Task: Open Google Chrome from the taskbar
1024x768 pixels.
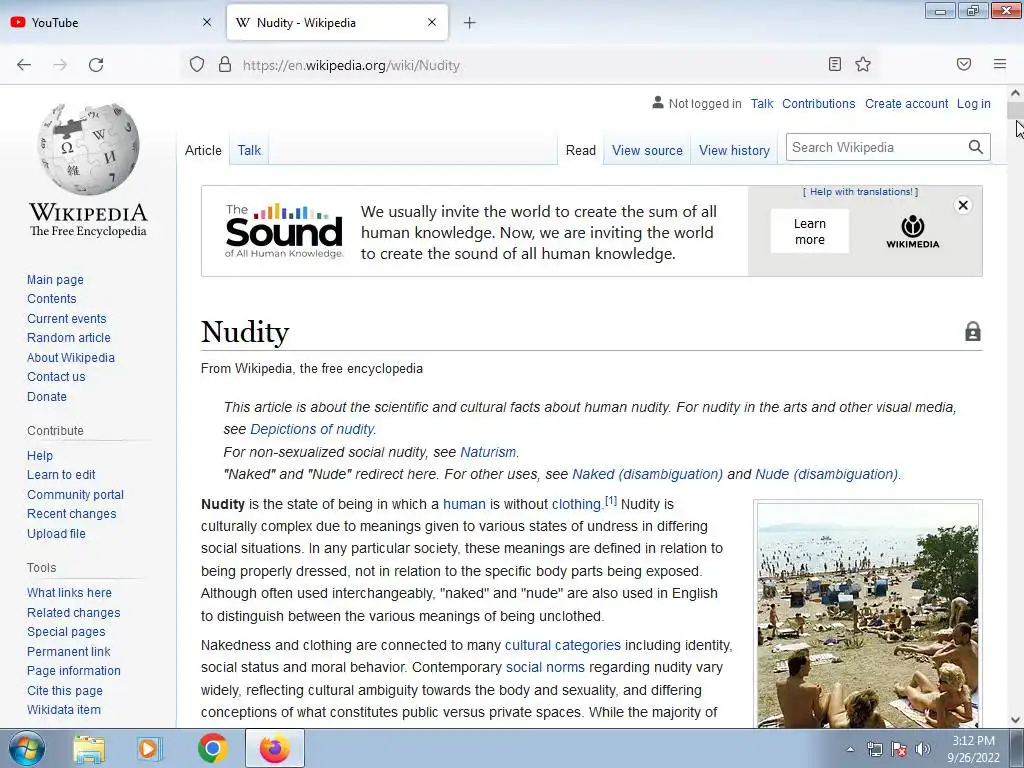Action: click(x=213, y=748)
